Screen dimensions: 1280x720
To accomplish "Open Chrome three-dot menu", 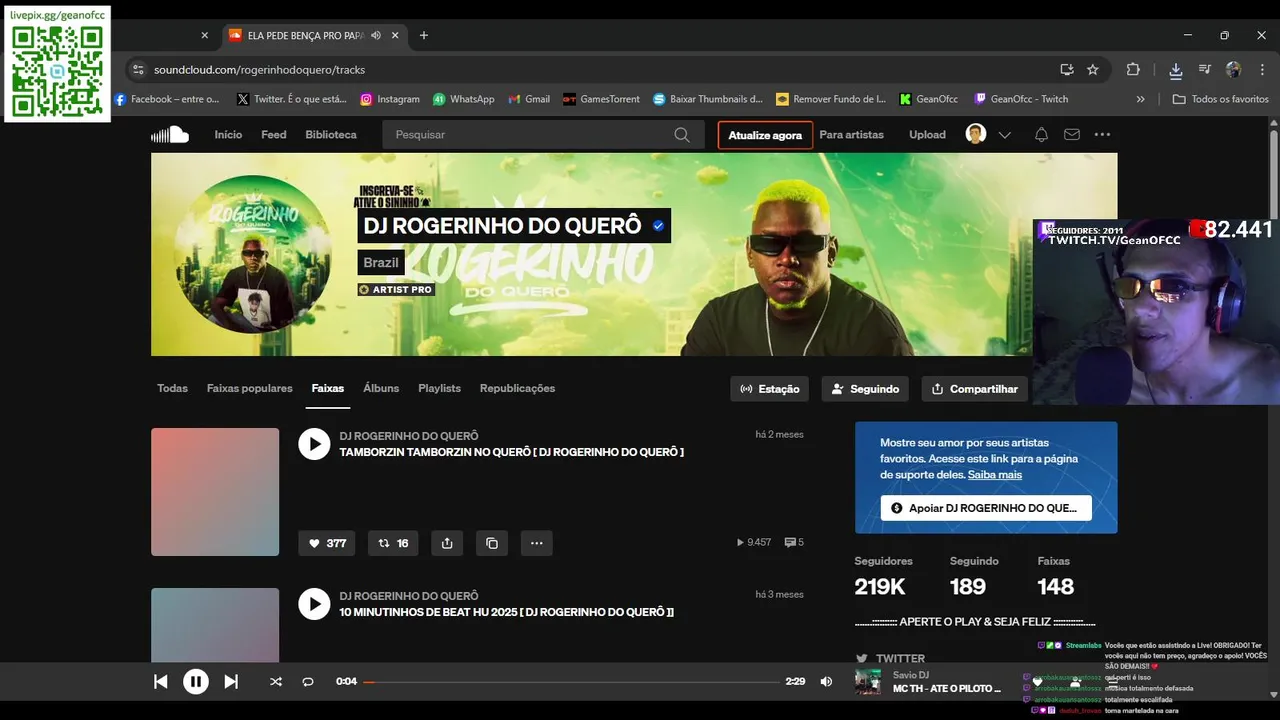I will (x=1262, y=70).
